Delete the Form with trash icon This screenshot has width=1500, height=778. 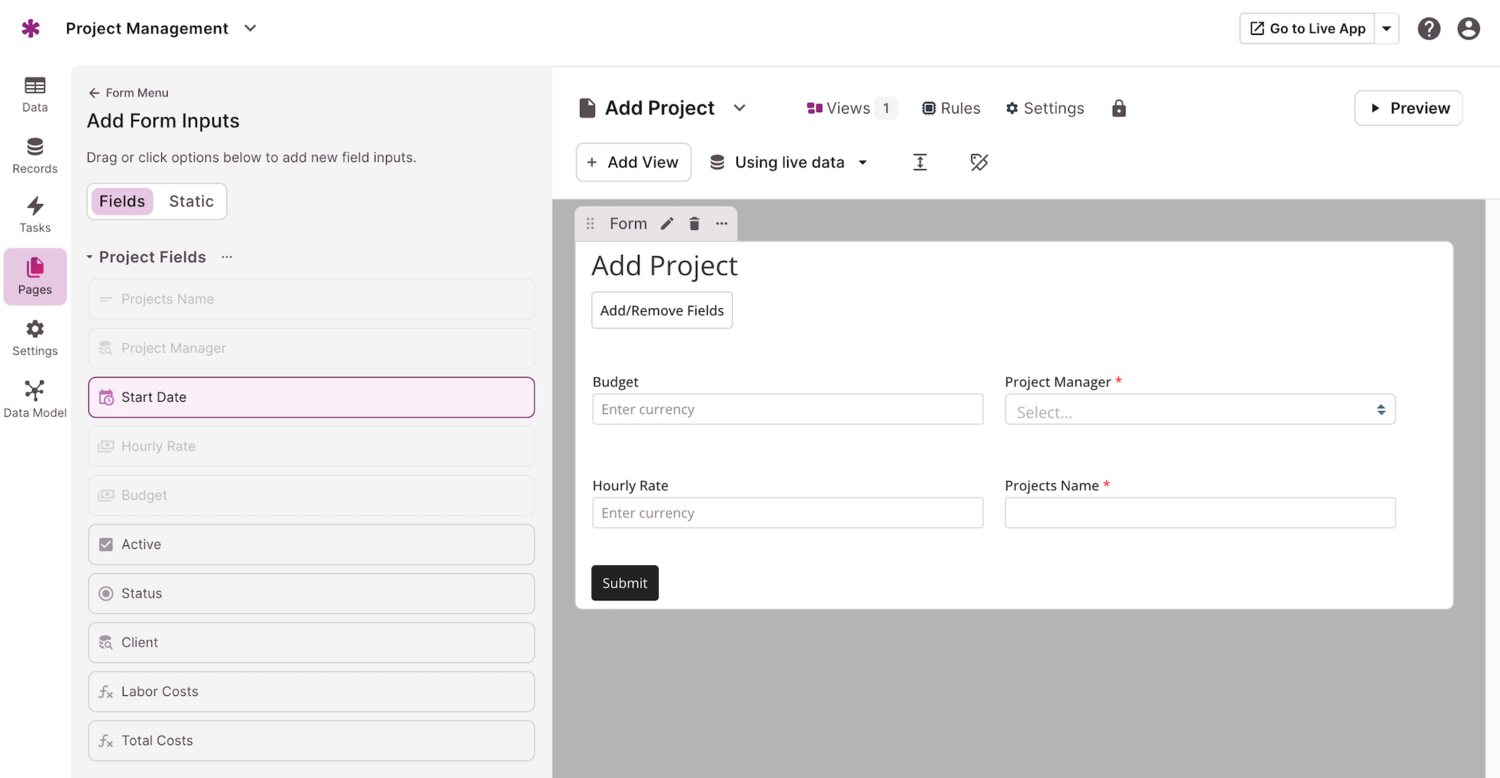click(694, 224)
